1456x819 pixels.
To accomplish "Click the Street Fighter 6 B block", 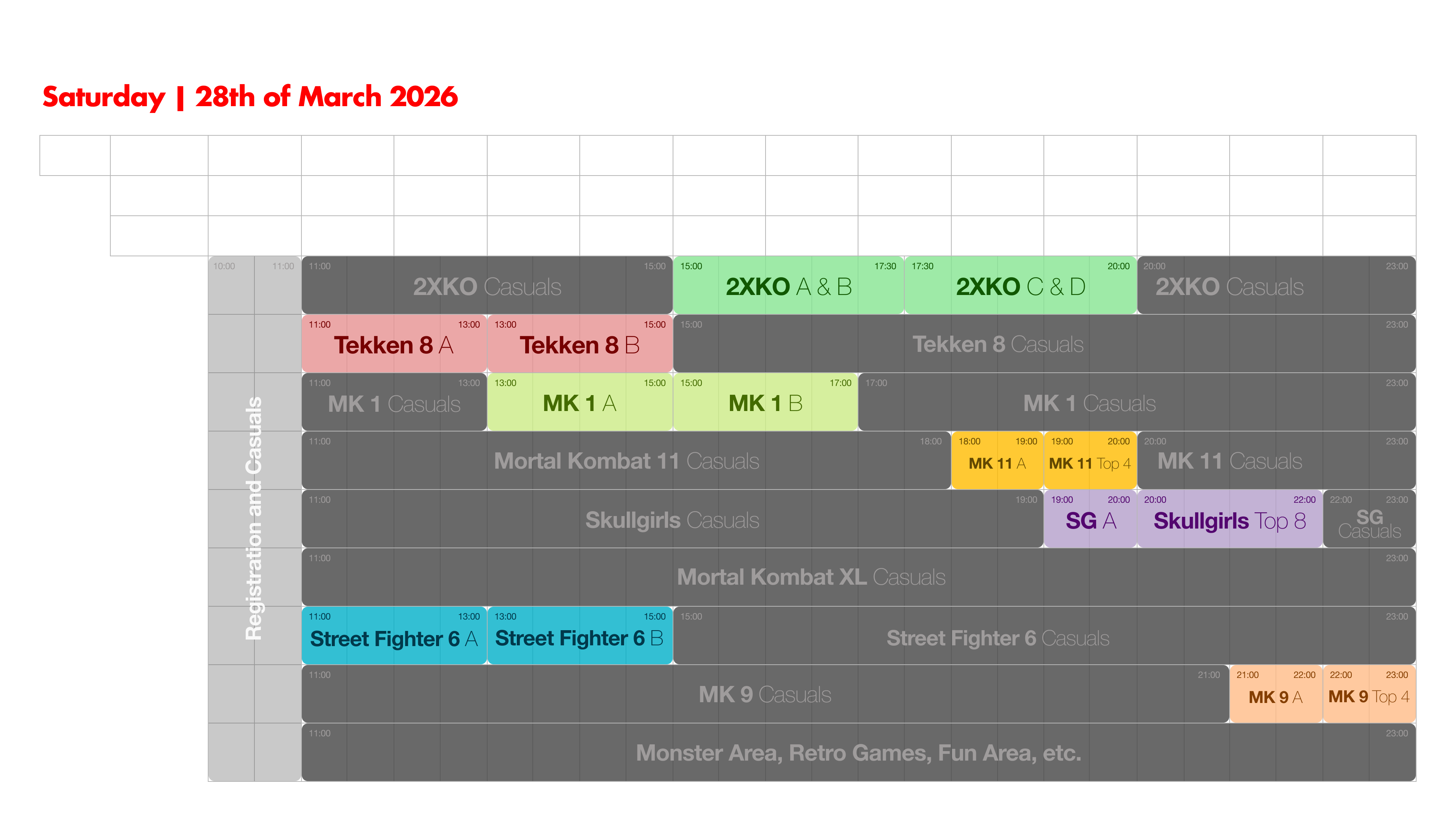I will coord(579,638).
